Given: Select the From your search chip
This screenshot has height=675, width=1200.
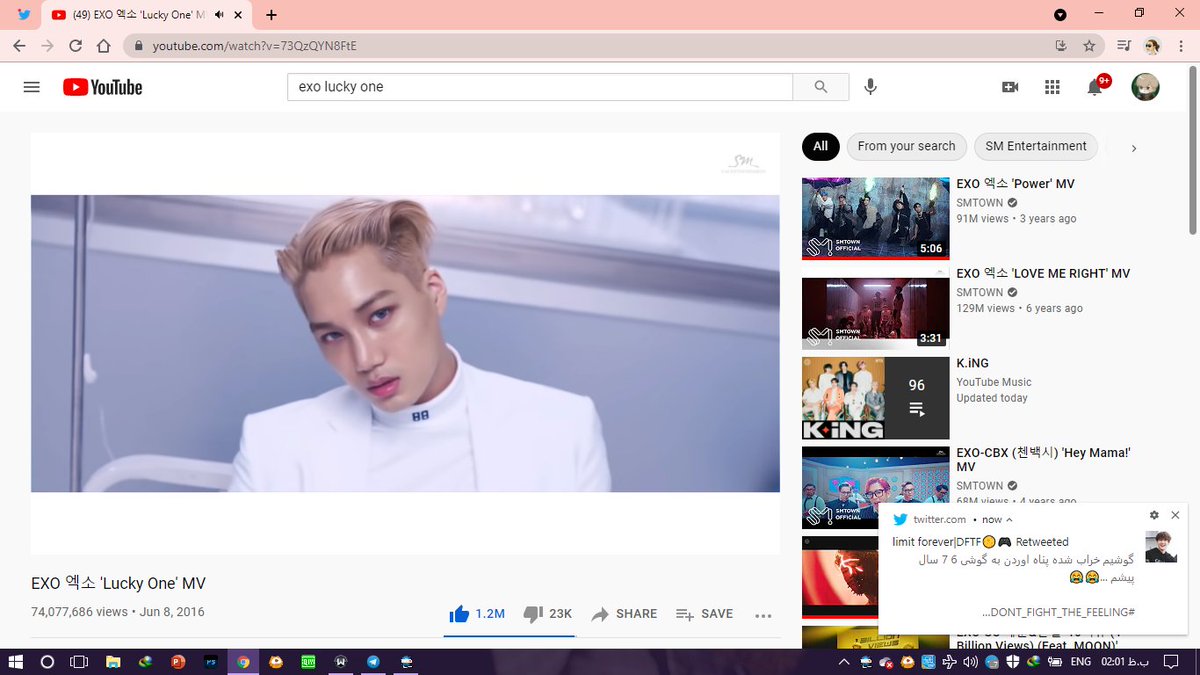Looking at the screenshot, I should tap(906, 146).
